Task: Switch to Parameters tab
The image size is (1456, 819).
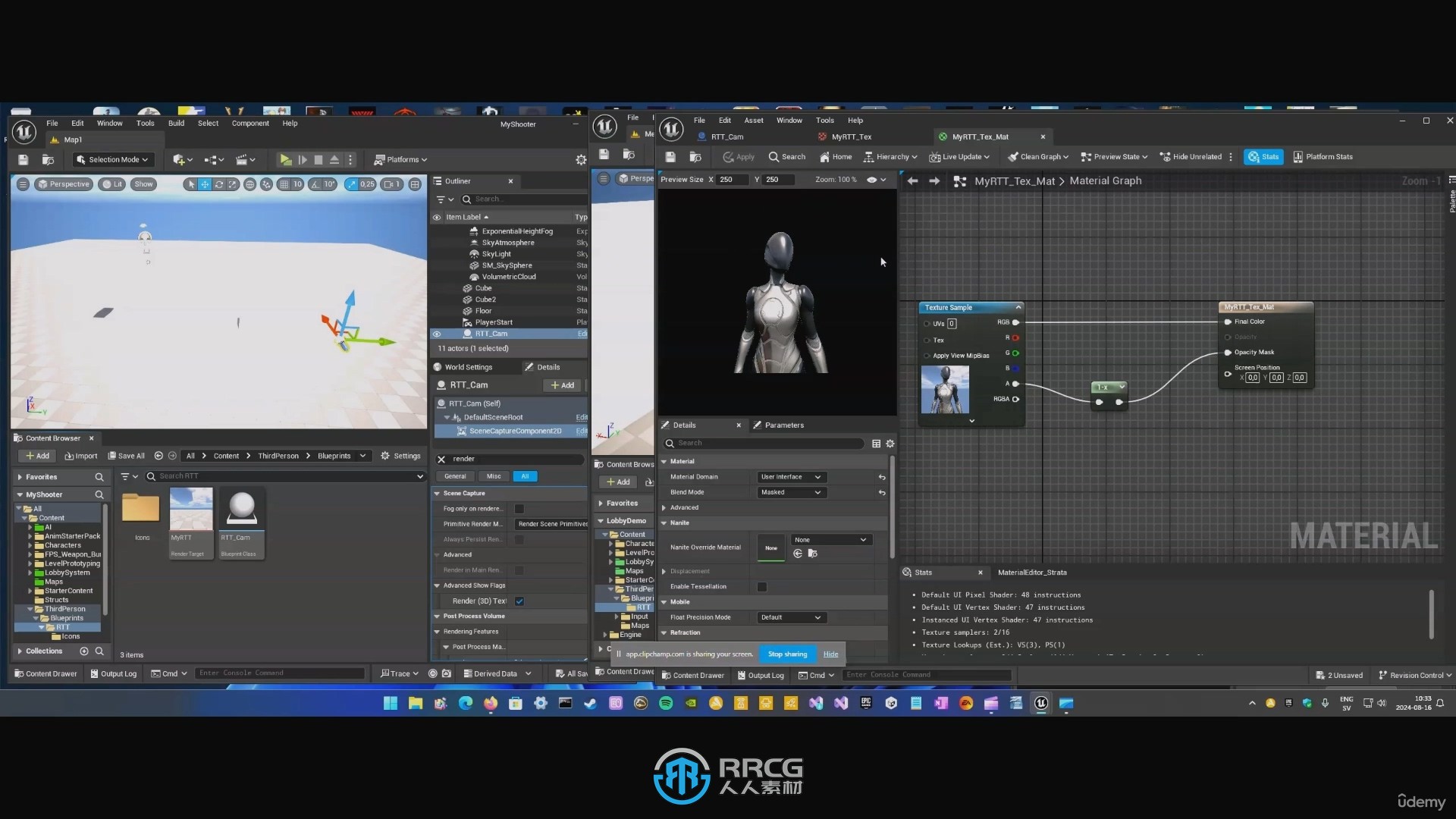Action: point(783,425)
